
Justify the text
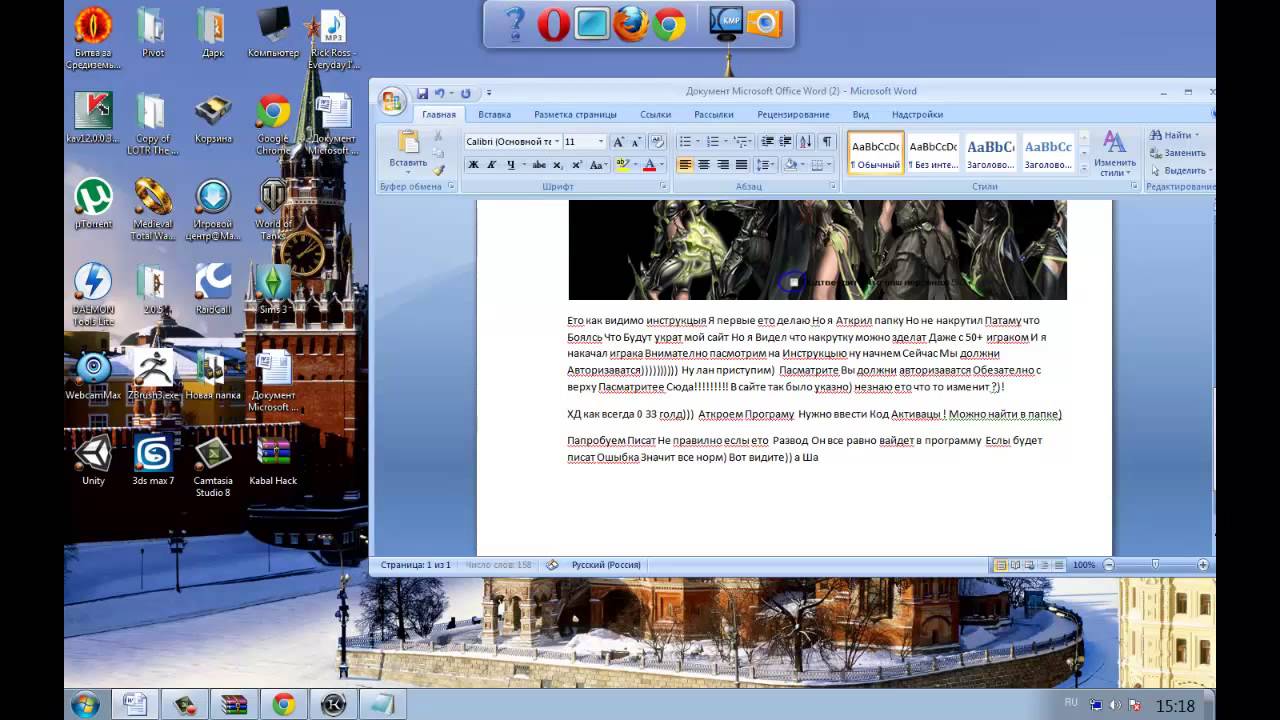click(x=741, y=165)
